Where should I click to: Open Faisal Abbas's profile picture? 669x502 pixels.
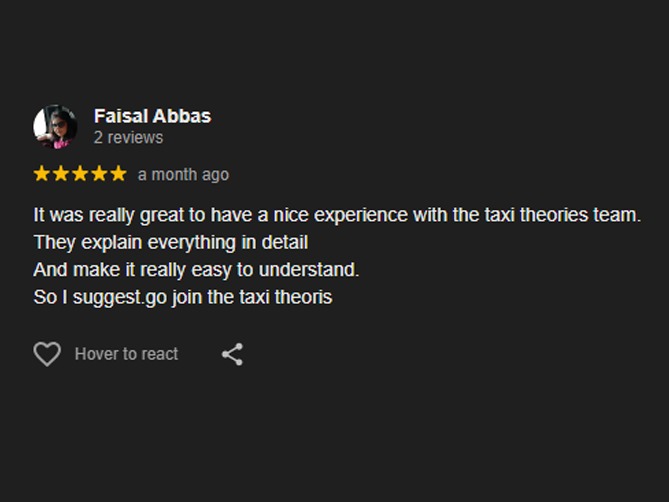point(55,126)
